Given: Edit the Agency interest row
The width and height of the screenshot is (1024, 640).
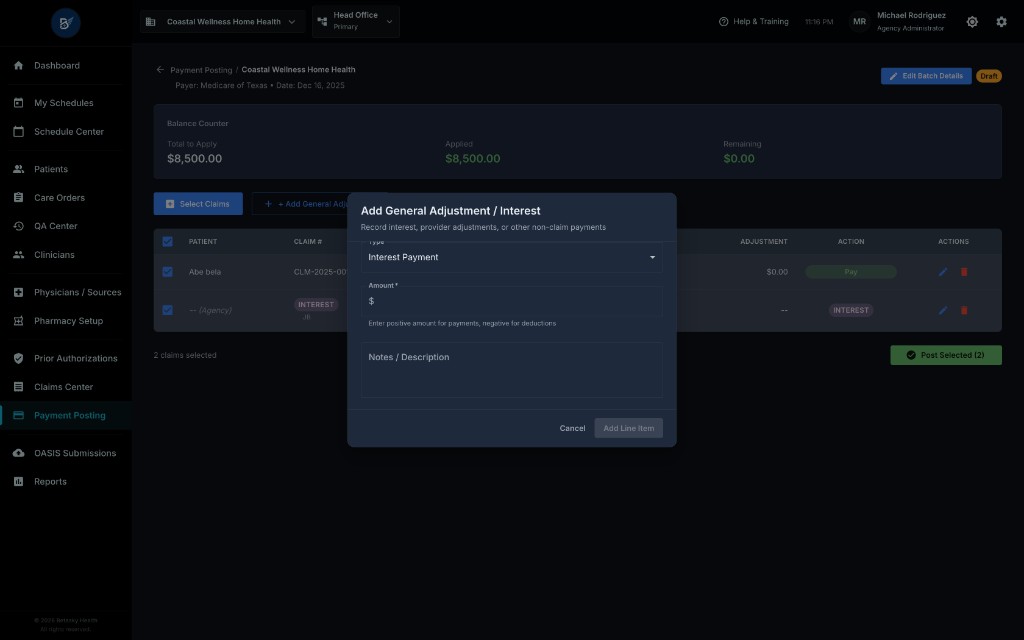Looking at the screenshot, I should 942,310.
